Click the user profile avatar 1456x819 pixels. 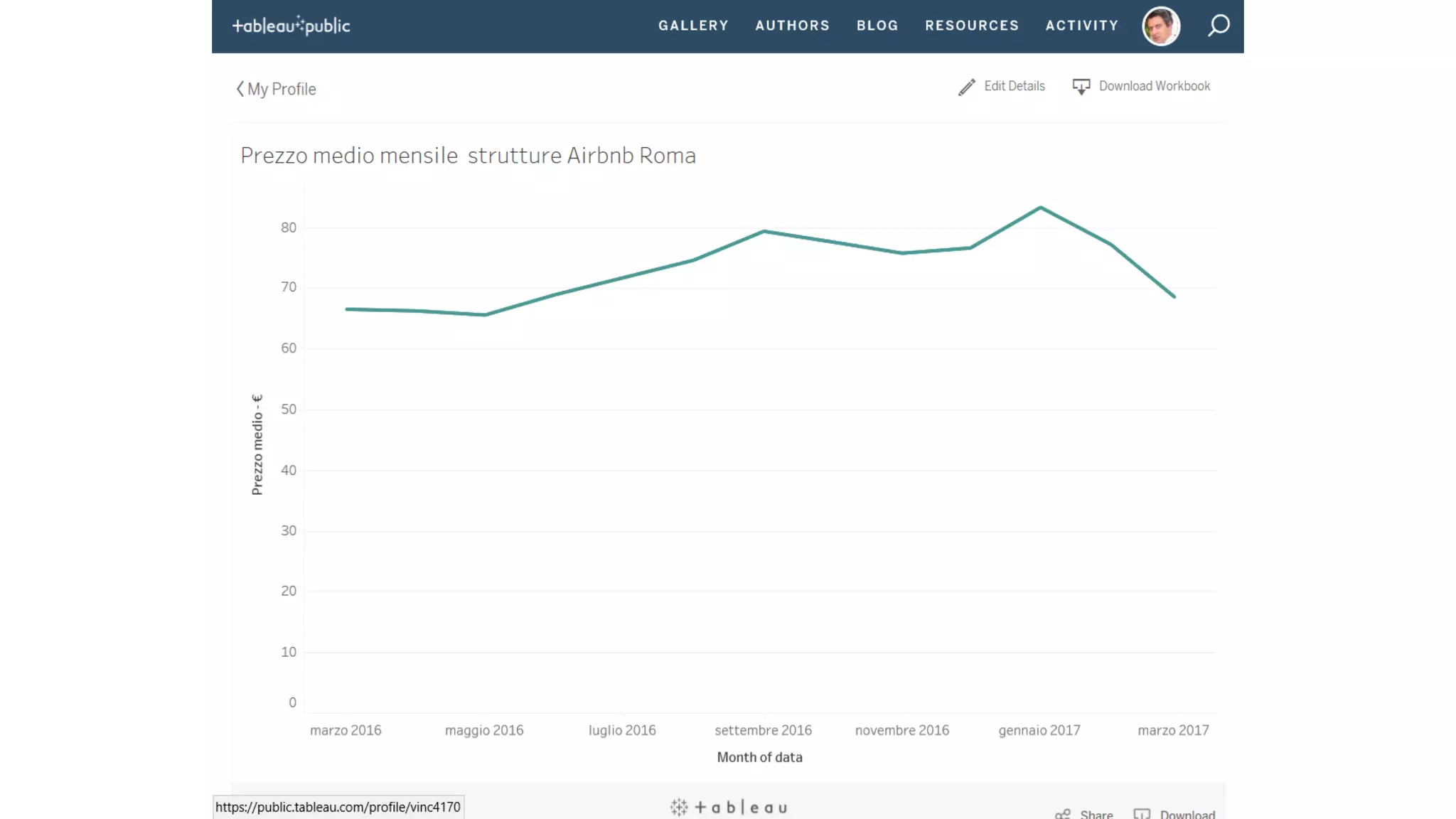(1160, 26)
